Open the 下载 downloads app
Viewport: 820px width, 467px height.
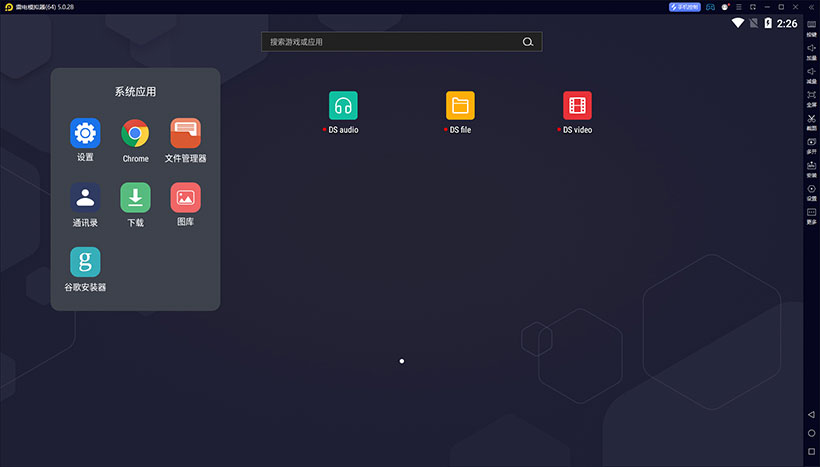point(135,198)
